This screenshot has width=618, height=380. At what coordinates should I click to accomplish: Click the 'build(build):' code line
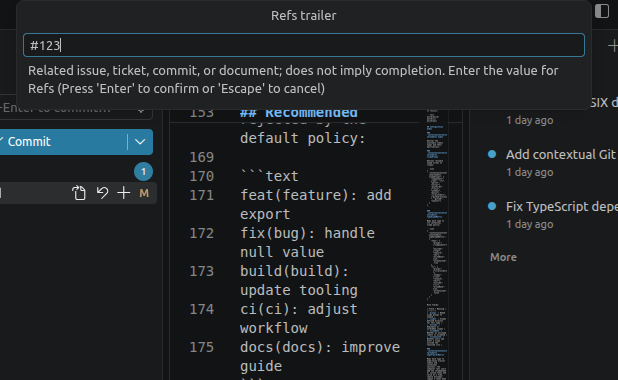pos(294,271)
